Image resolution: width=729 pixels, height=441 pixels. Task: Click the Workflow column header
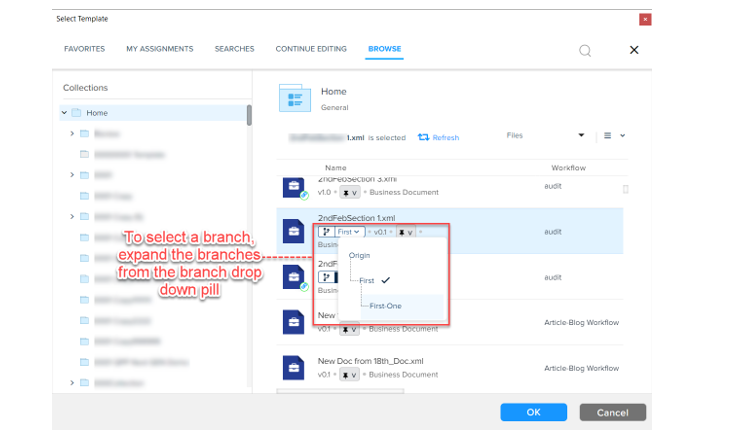[x=568, y=168]
